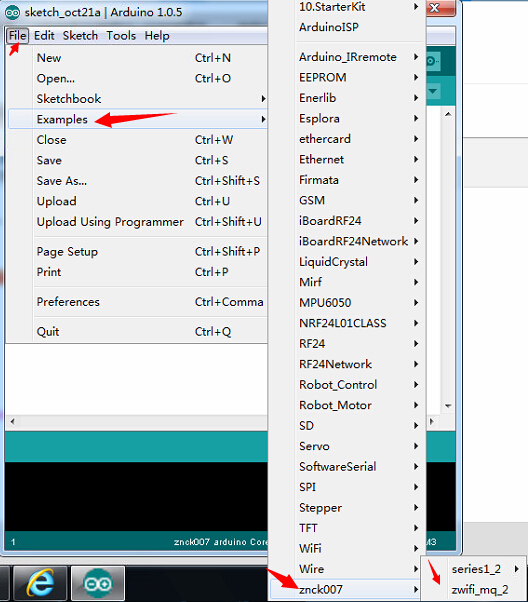Select the znck007 examples entry
The height and width of the screenshot is (602, 528).
coord(347,589)
